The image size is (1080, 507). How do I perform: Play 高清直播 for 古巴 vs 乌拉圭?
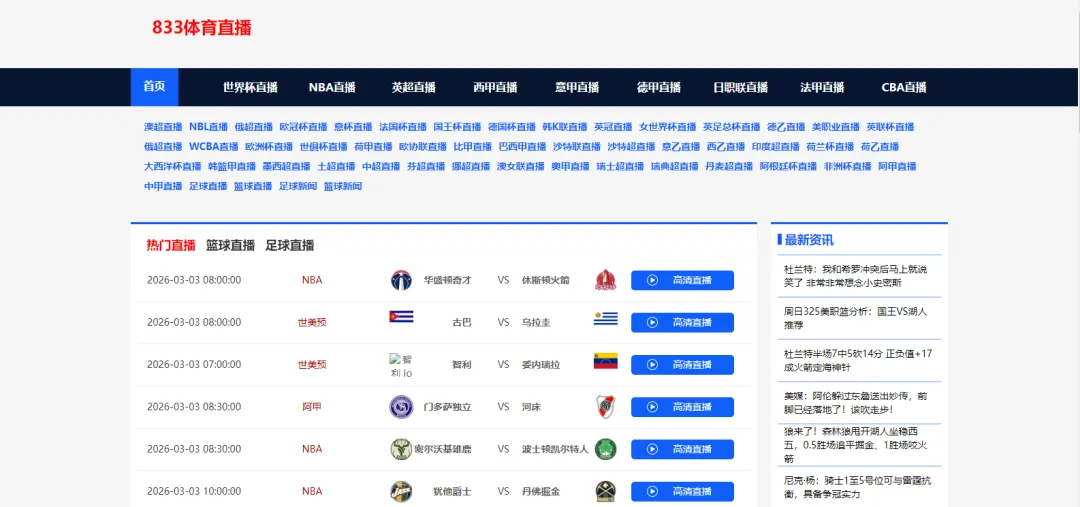click(682, 322)
